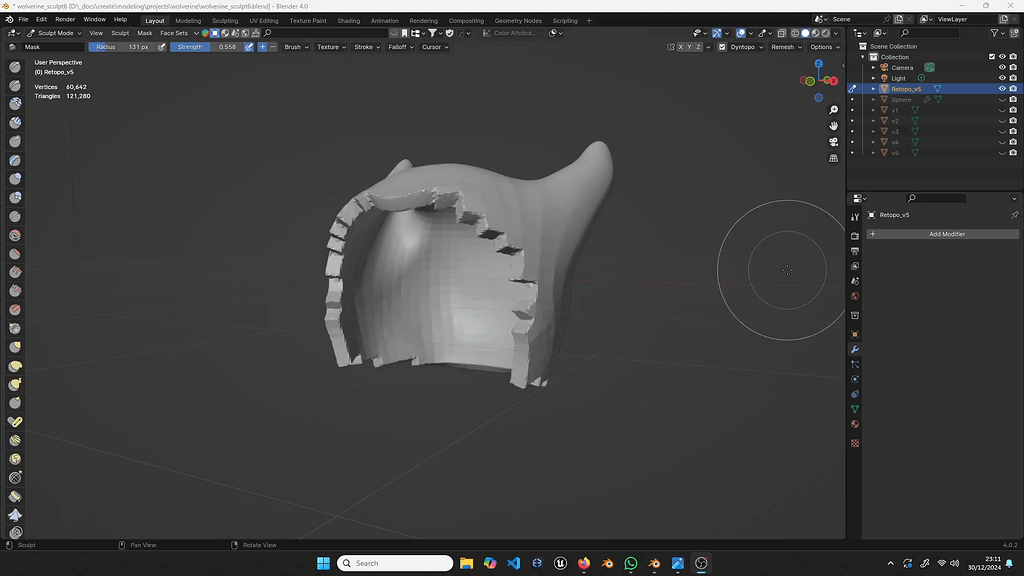Click the Add Modifier button
Image resolution: width=1024 pixels, height=576 pixels.
click(x=942, y=234)
